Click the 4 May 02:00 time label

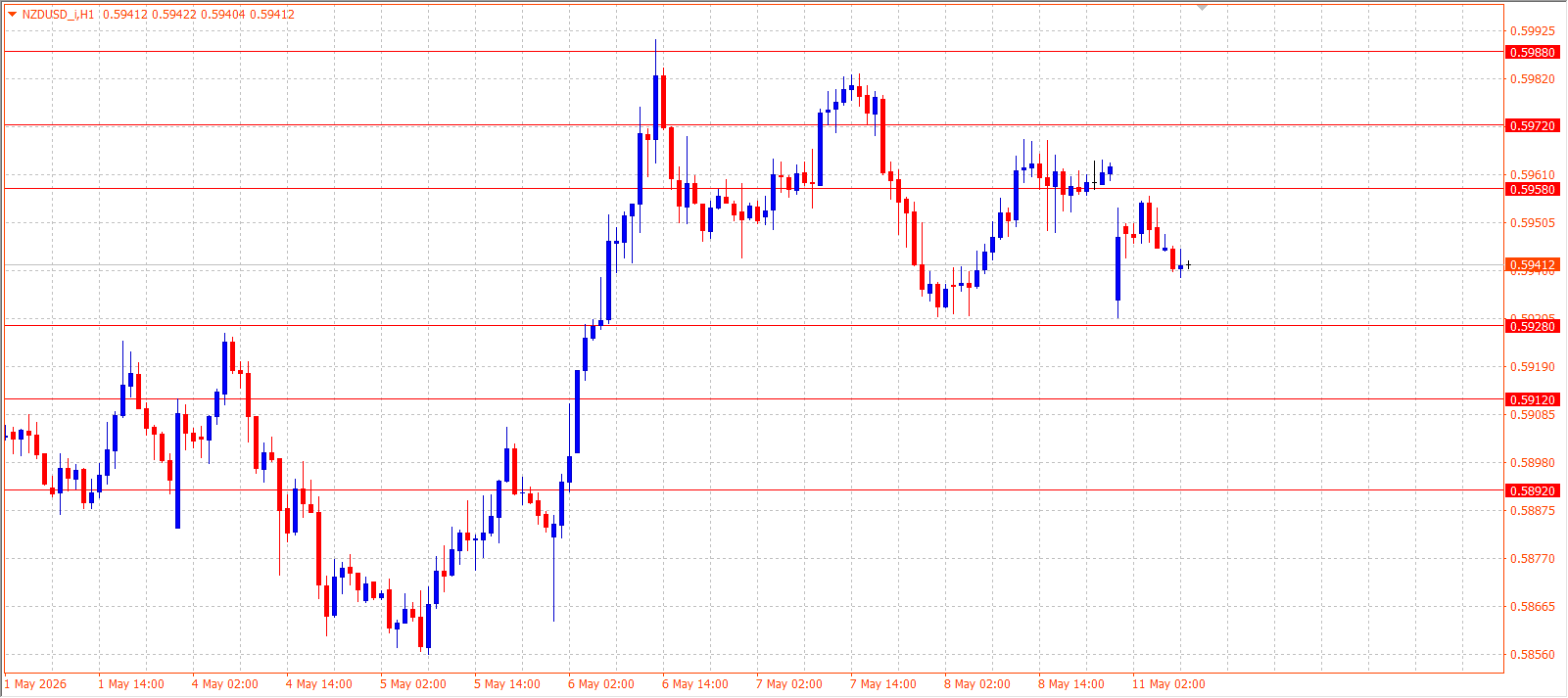[x=225, y=684]
